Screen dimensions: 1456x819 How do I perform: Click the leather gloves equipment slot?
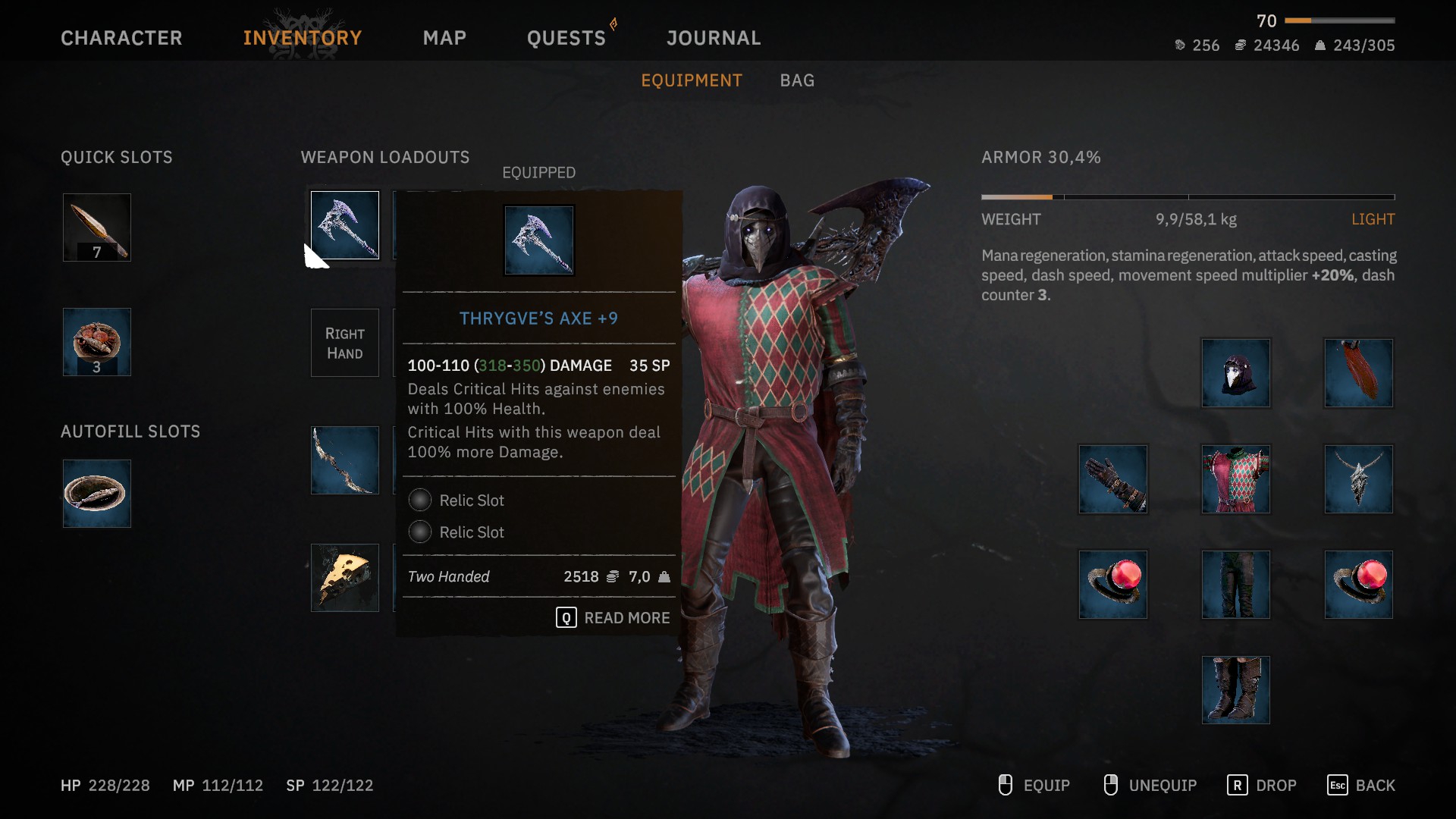1112,479
